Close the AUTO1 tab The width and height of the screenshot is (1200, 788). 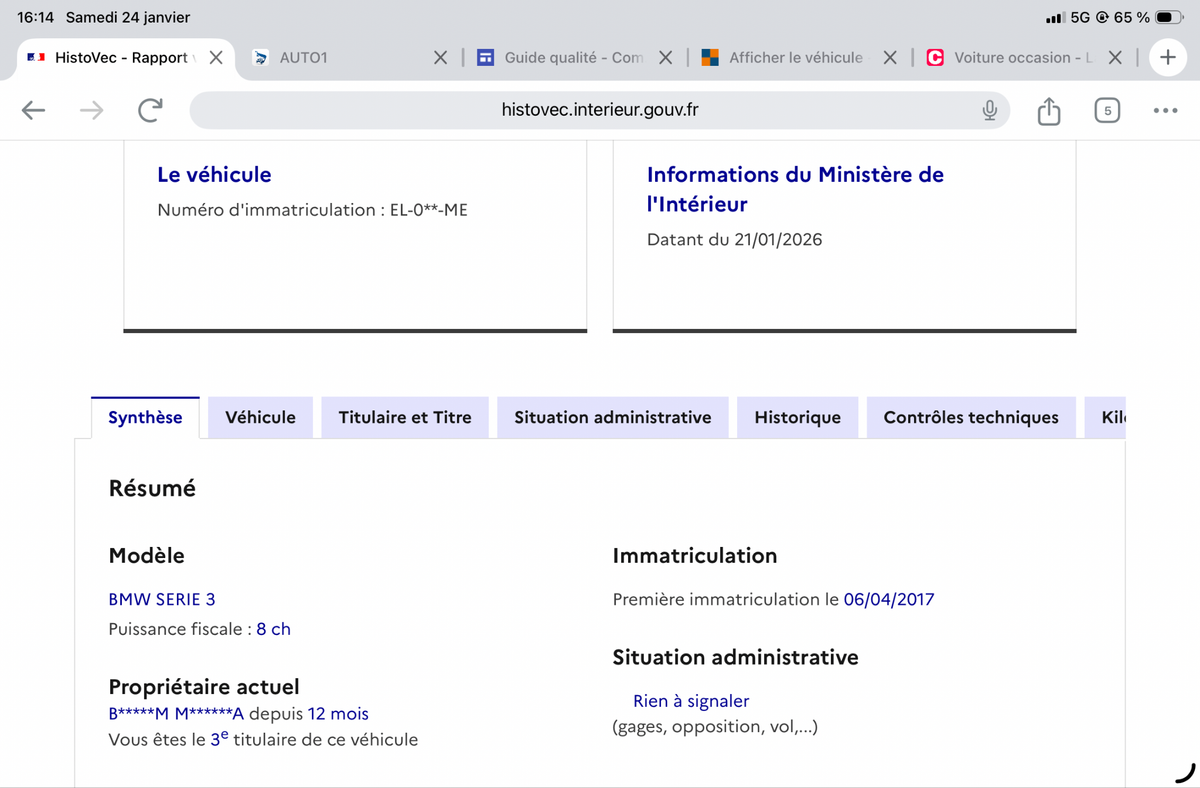[440, 58]
